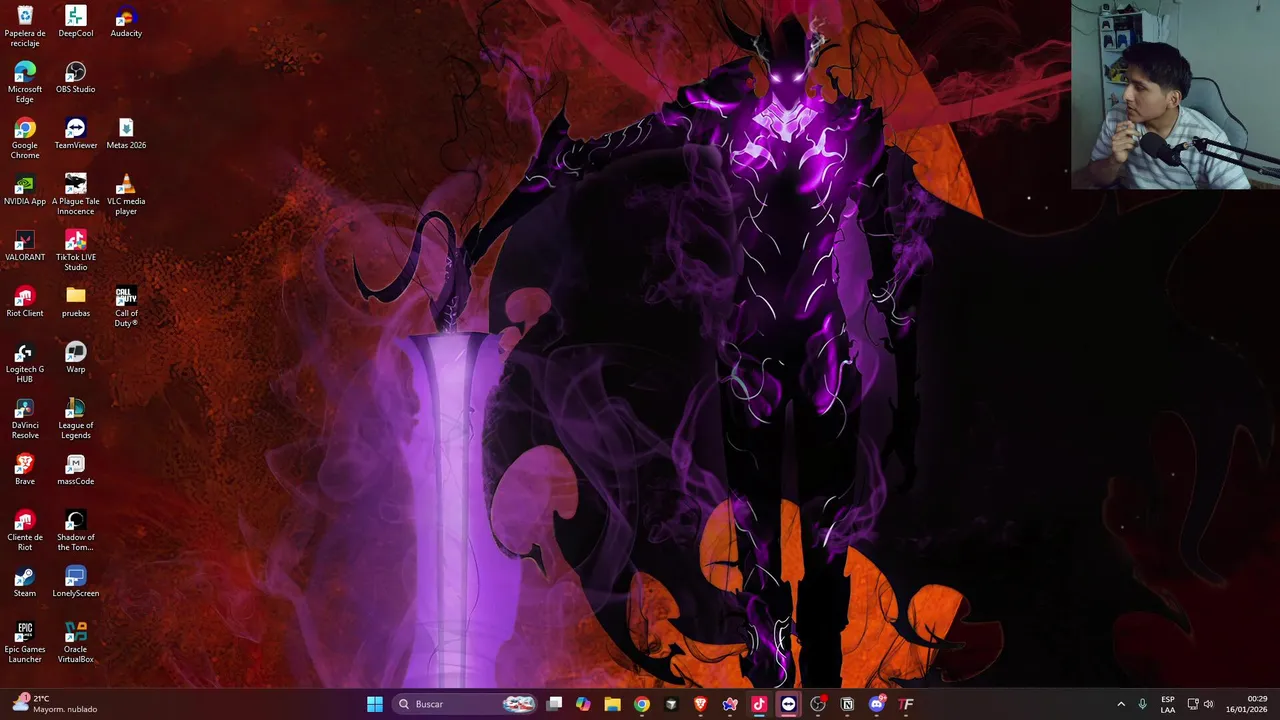Select the Riot Client desktop icon
Screen dimensions: 1280x720
(25, 302)
